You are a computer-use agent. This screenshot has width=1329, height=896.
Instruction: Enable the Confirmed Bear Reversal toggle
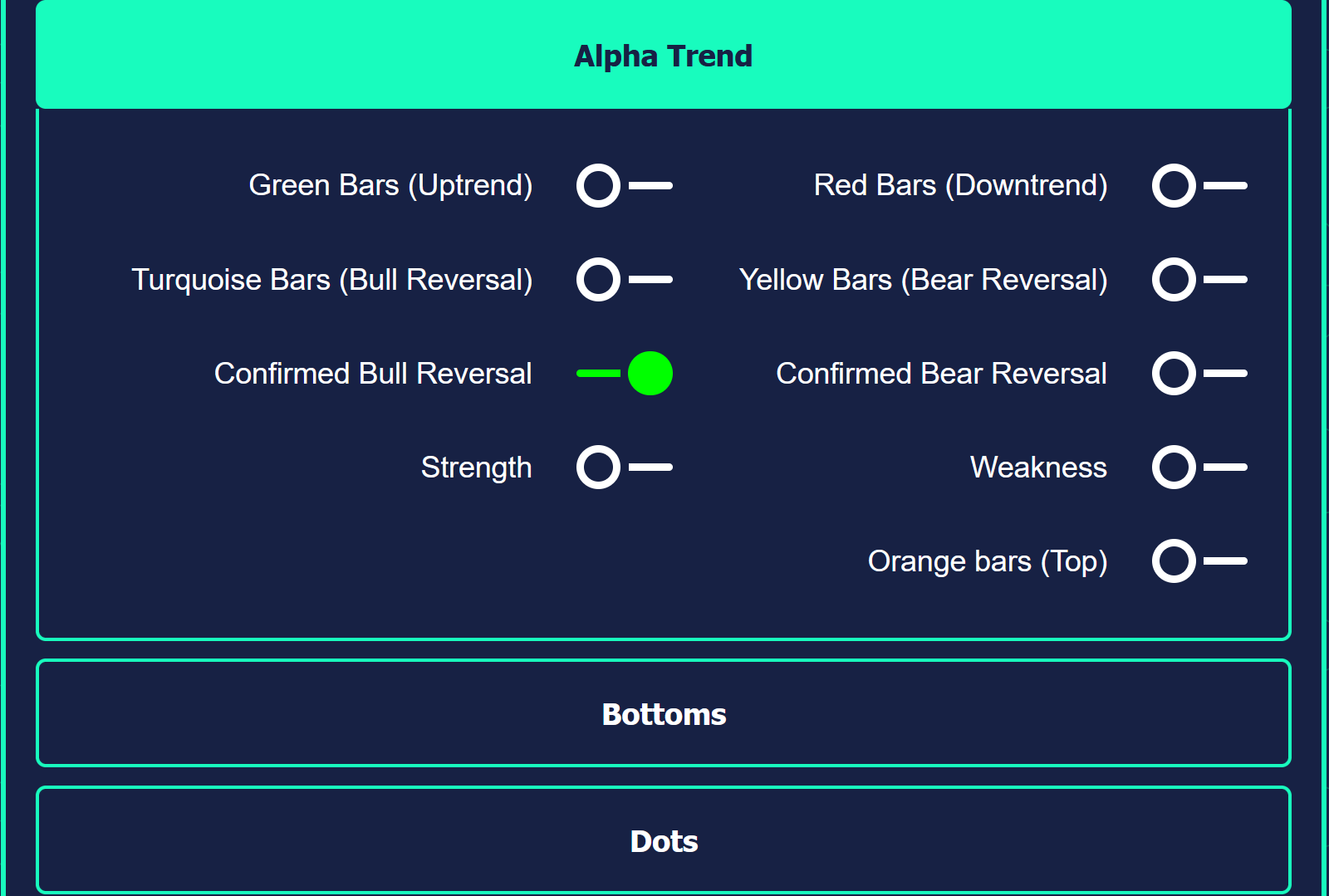click(x=1199, y=373)
